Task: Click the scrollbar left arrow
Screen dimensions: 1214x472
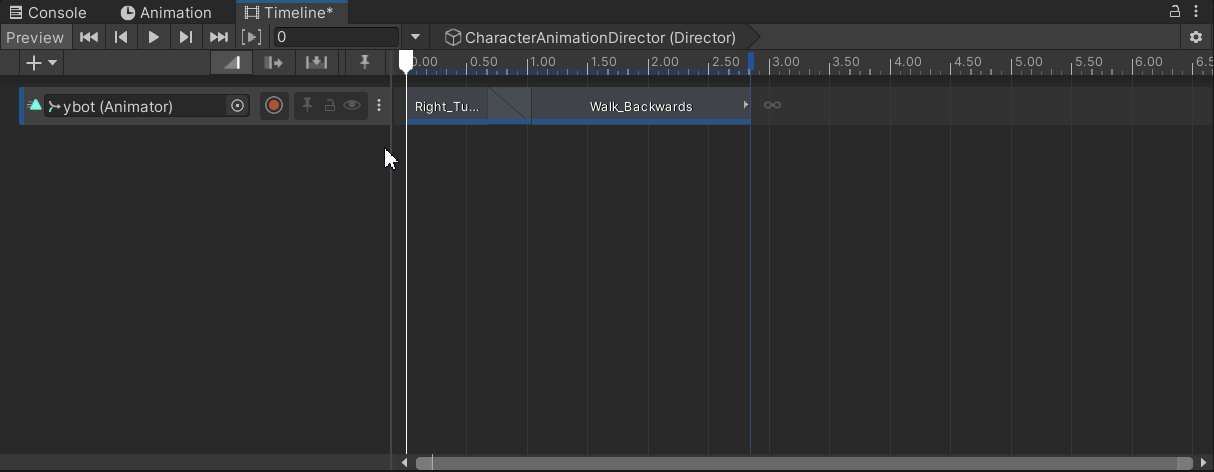Action: coord(404,463)
